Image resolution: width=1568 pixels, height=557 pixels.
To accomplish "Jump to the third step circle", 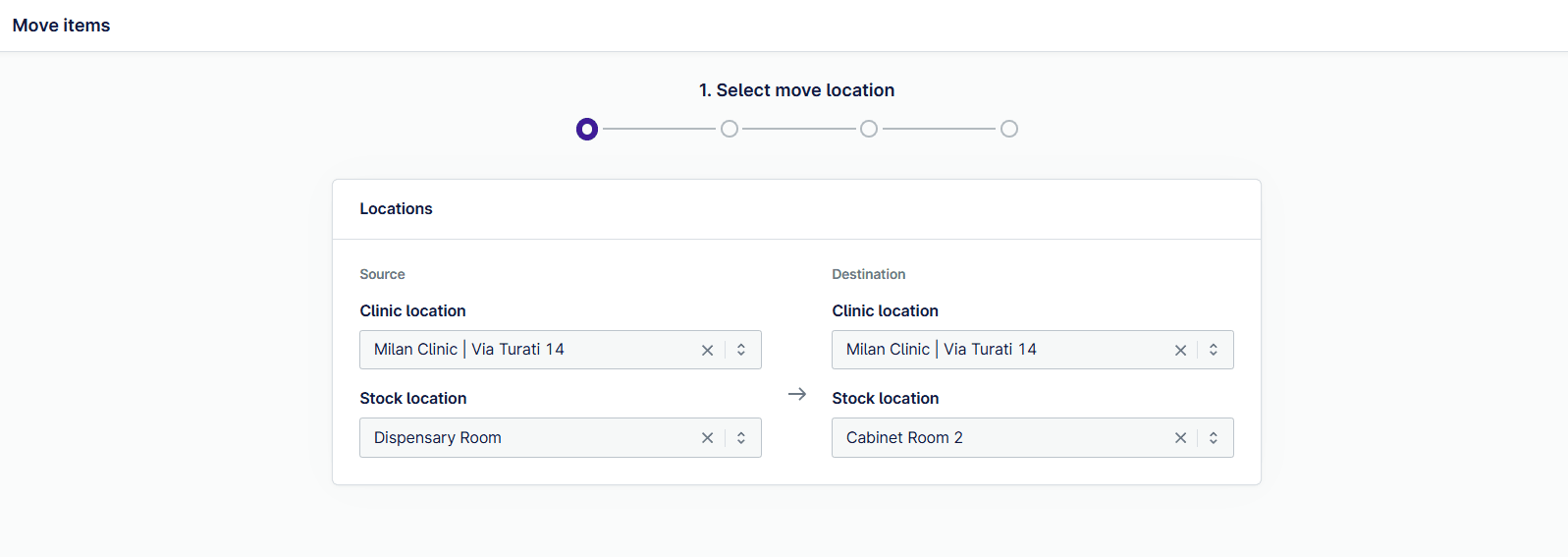I will [x=869, y=129].
